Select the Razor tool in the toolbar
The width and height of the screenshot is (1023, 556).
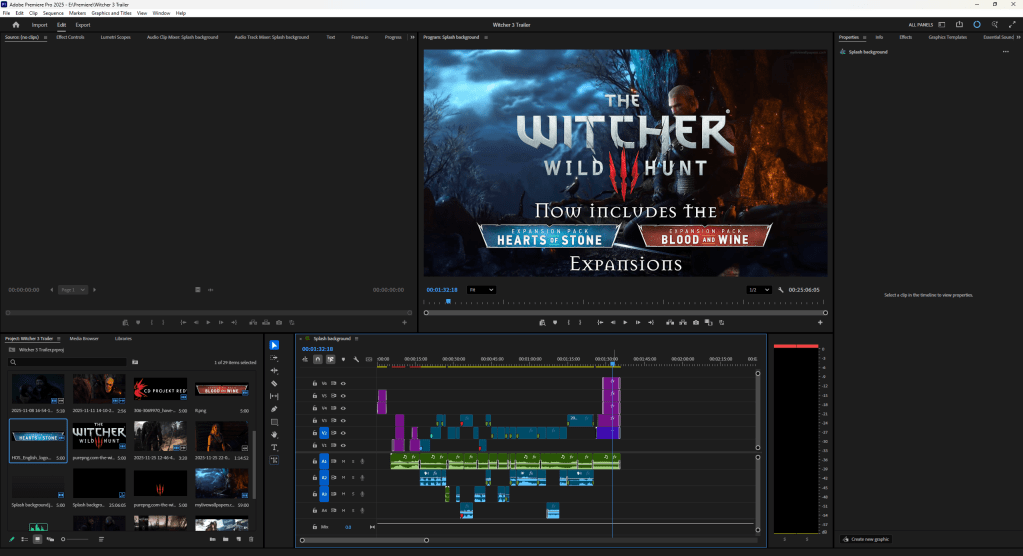(275, 383)
